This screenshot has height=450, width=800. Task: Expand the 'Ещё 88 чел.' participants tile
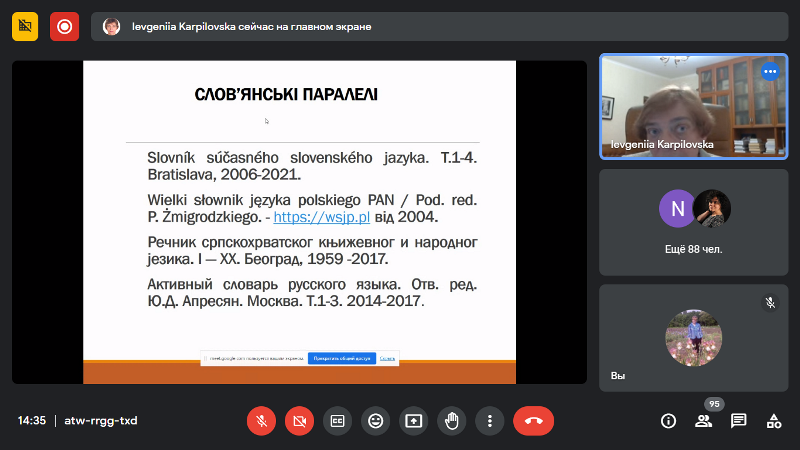tap(693, 222)
